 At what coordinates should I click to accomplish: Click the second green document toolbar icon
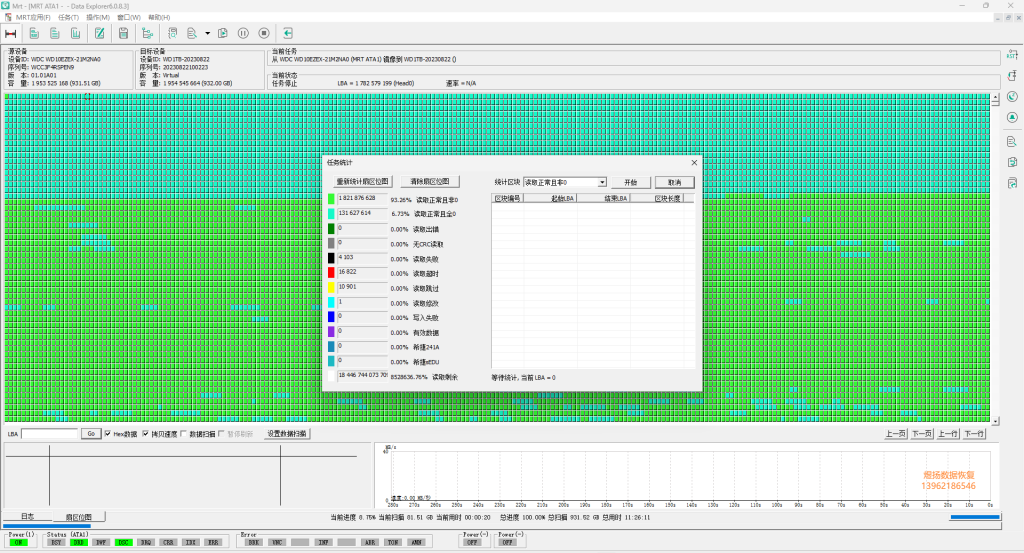point(55,33)
